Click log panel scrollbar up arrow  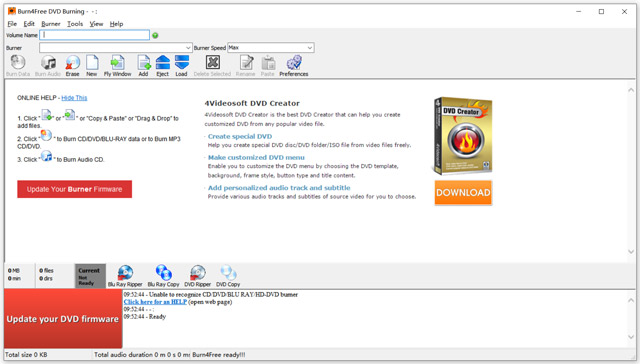click(x=631, y=300)
